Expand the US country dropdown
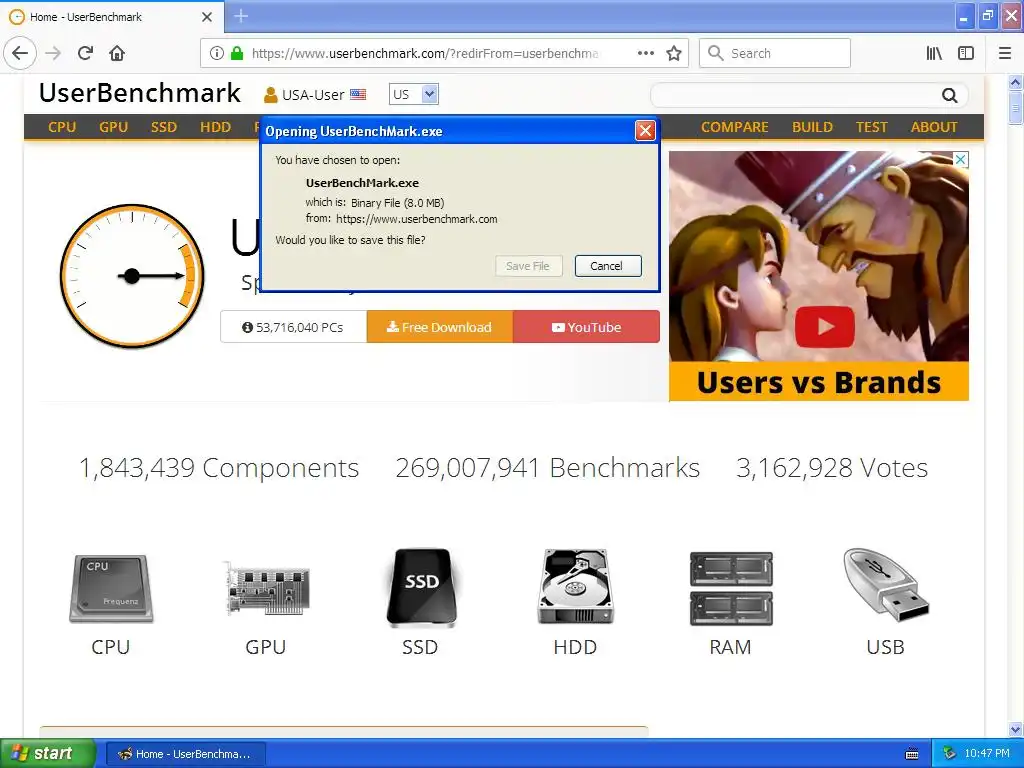Image resolution: width=1024 pixels, height=768 pixels. [413, 94]
